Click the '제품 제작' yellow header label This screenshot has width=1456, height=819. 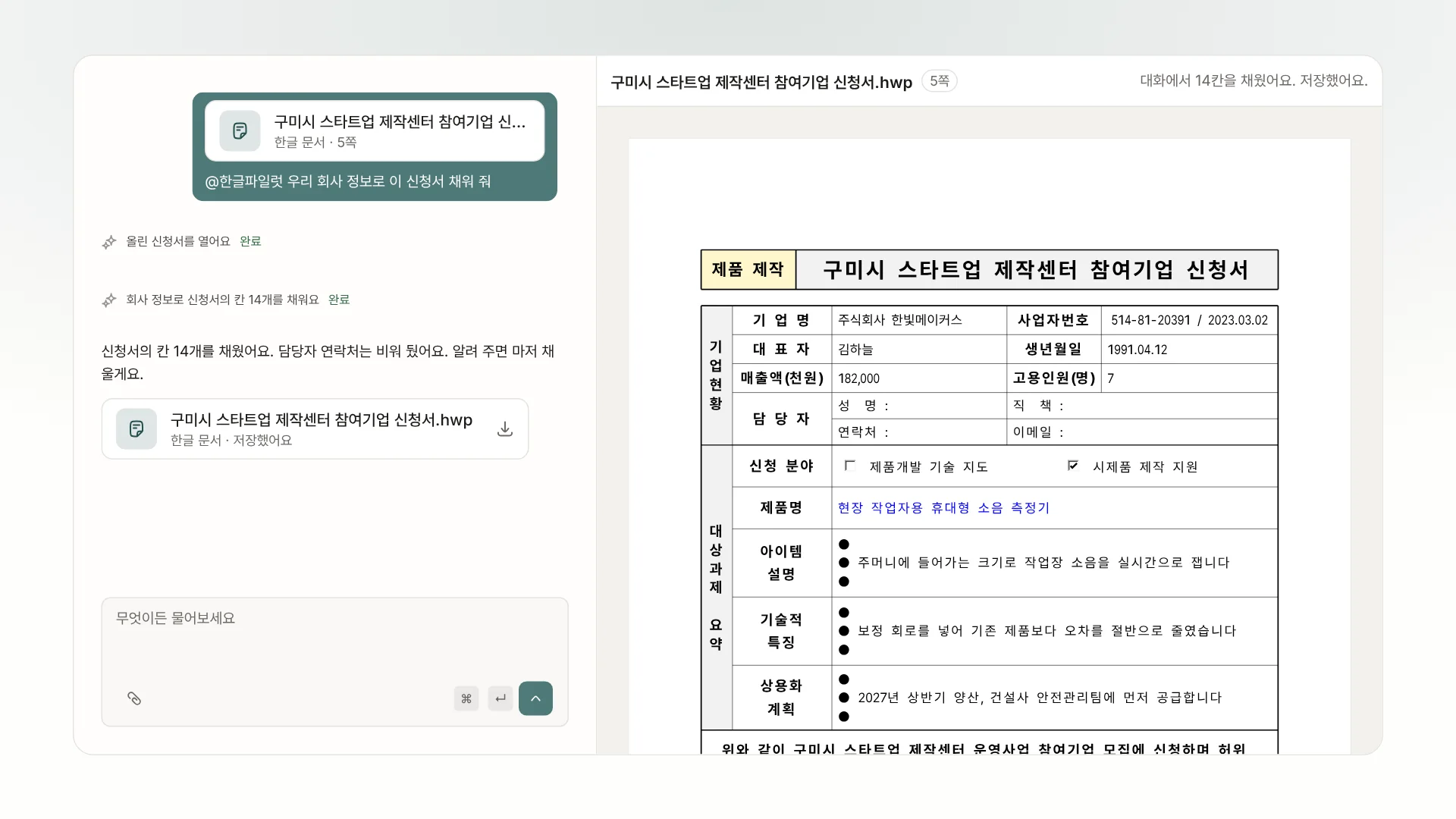(x=748, y=270)
